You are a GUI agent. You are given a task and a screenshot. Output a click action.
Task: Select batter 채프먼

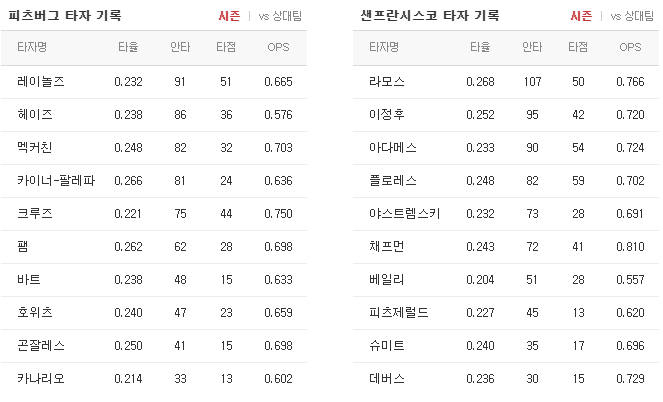pos(386,246)
